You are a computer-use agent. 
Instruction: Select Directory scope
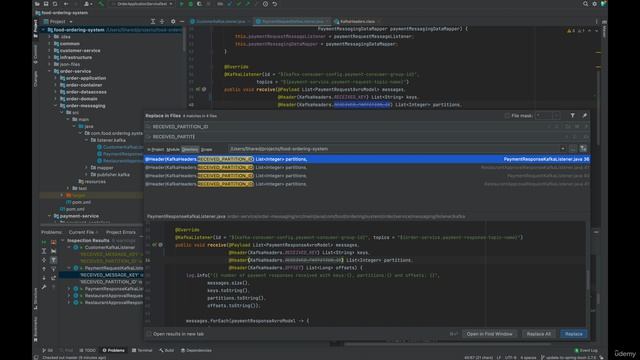click(x=190, y=149)
